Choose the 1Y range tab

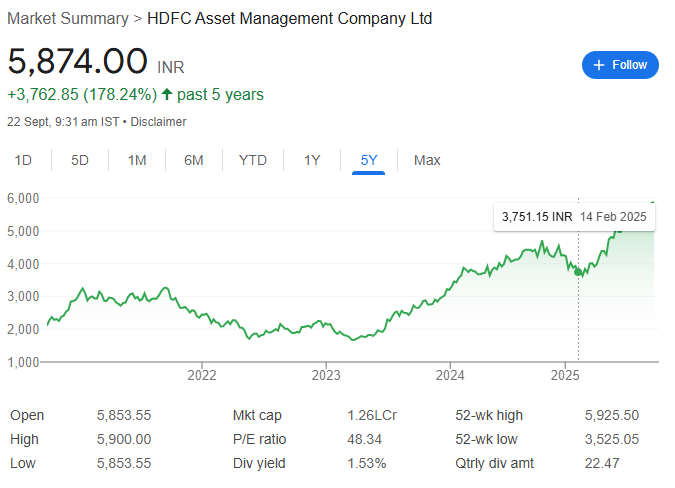(312, 161)
